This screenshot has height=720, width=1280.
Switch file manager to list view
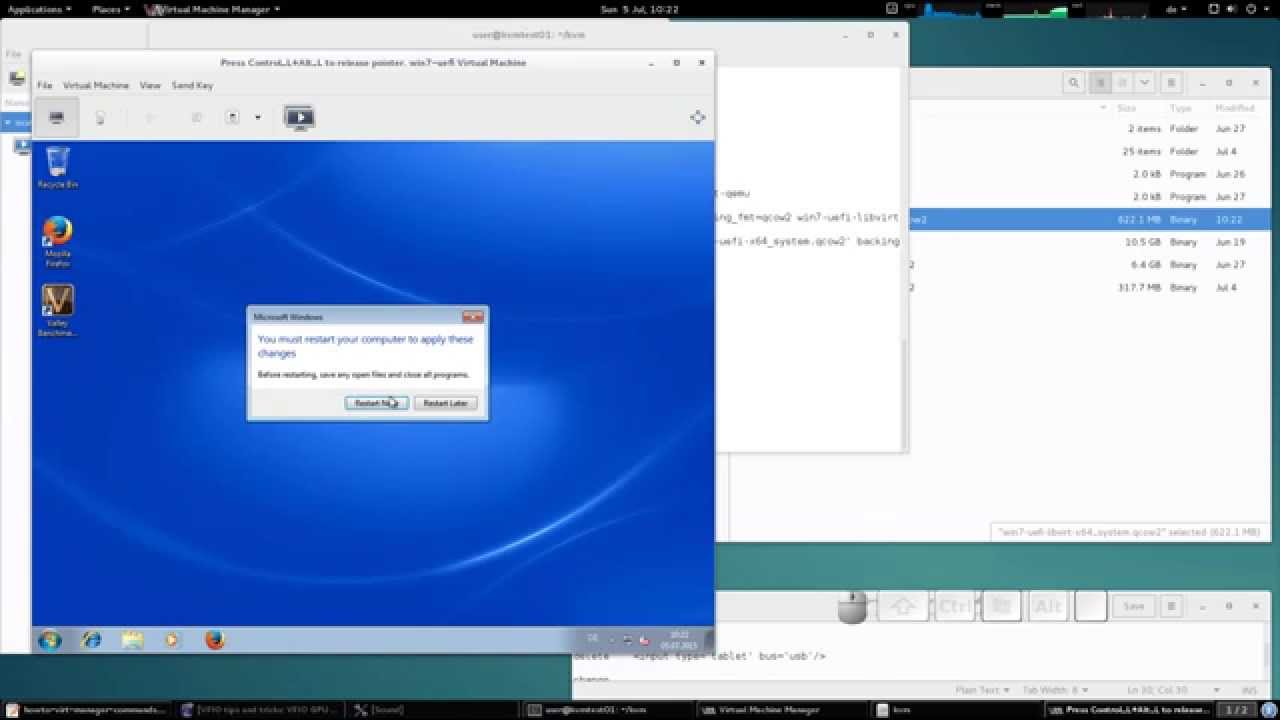(x=1100, y=83)
